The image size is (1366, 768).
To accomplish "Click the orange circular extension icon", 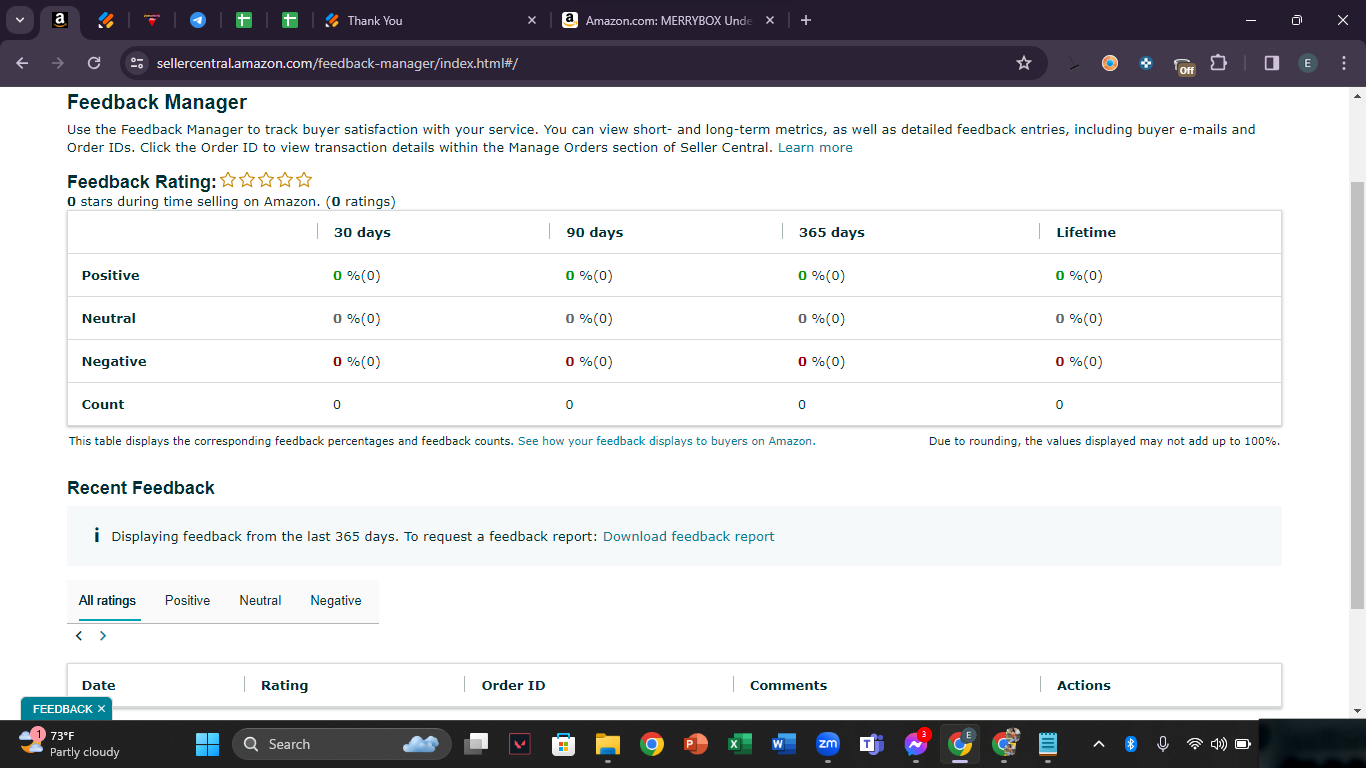I will click(x=1110, y=63).
